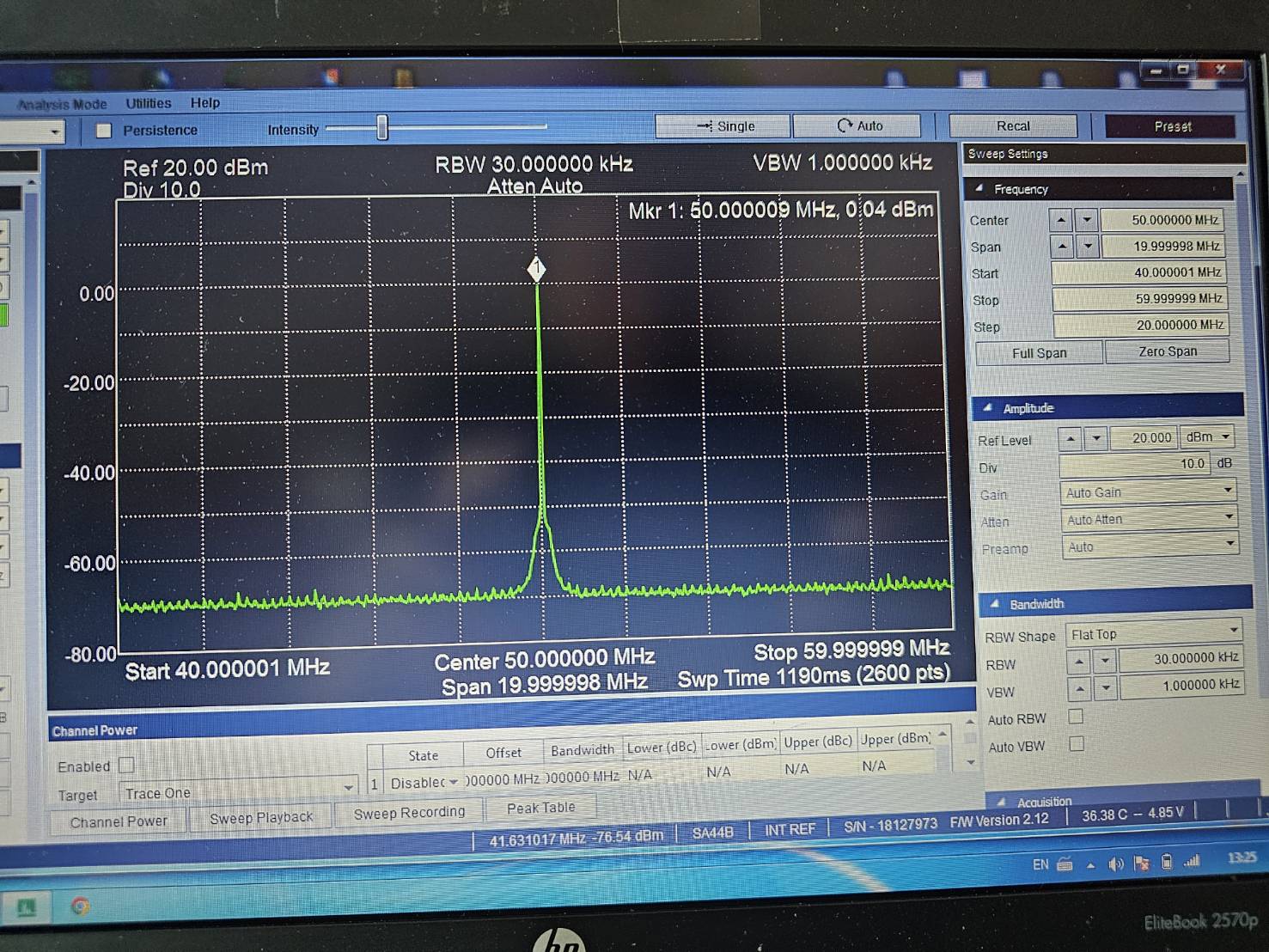Click the Intensity slider handle
This screenshot has height=952, width=1269.
coord(382,128)
